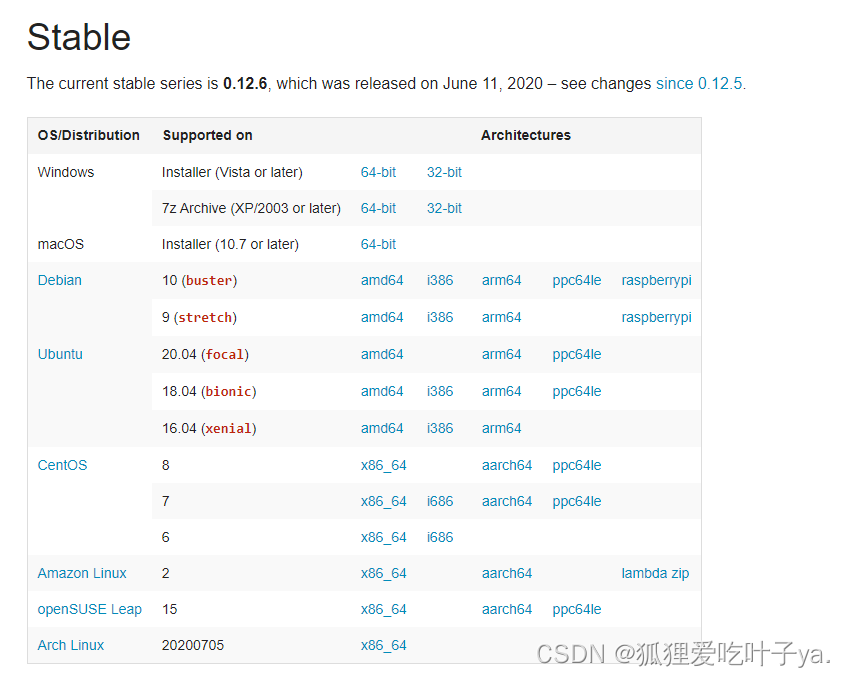Download i686 package for CentOS 6
Image resolution: width=845 pixels, height=677 pixels.
pos(440,537)
